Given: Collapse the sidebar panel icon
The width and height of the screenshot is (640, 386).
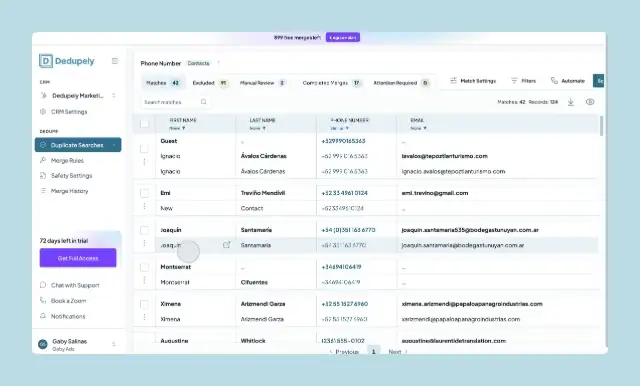Looking at the screenshot, I should [x=115, y=61].
